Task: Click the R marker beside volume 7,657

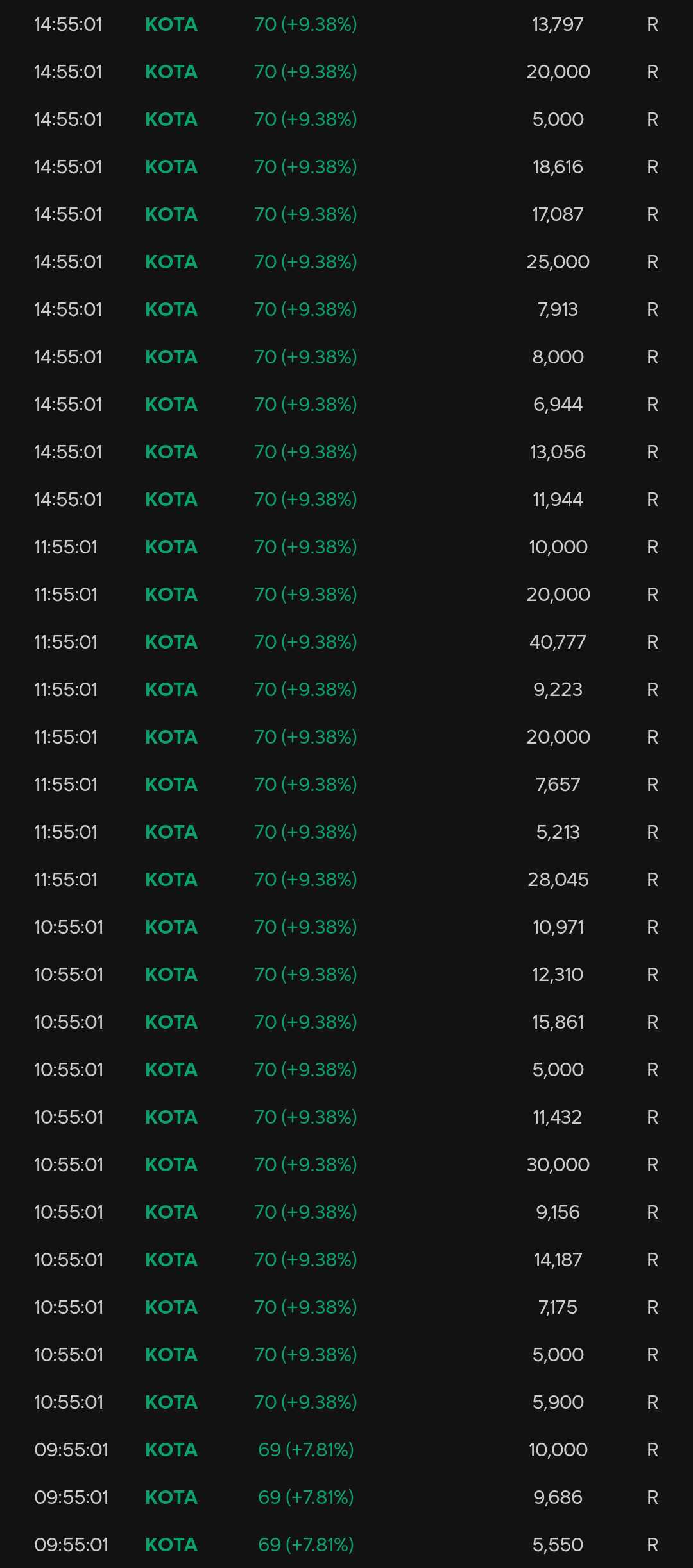Action: pos(652,785)
